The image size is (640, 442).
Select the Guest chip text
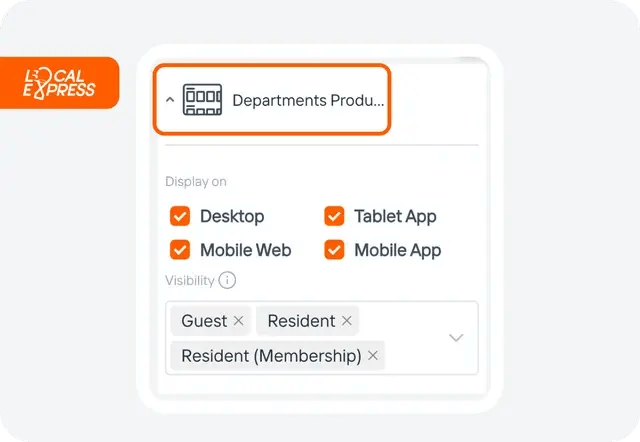click(204, 321)
